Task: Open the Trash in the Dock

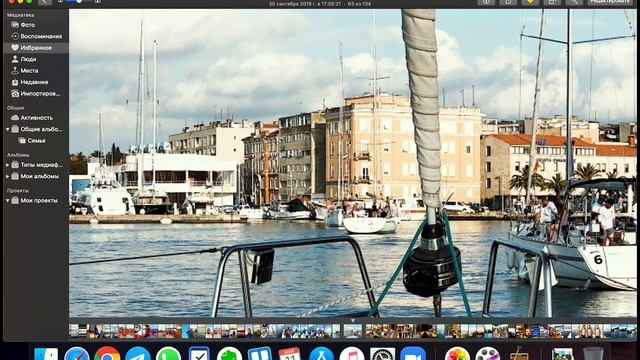Action: [x=593, y=354]
